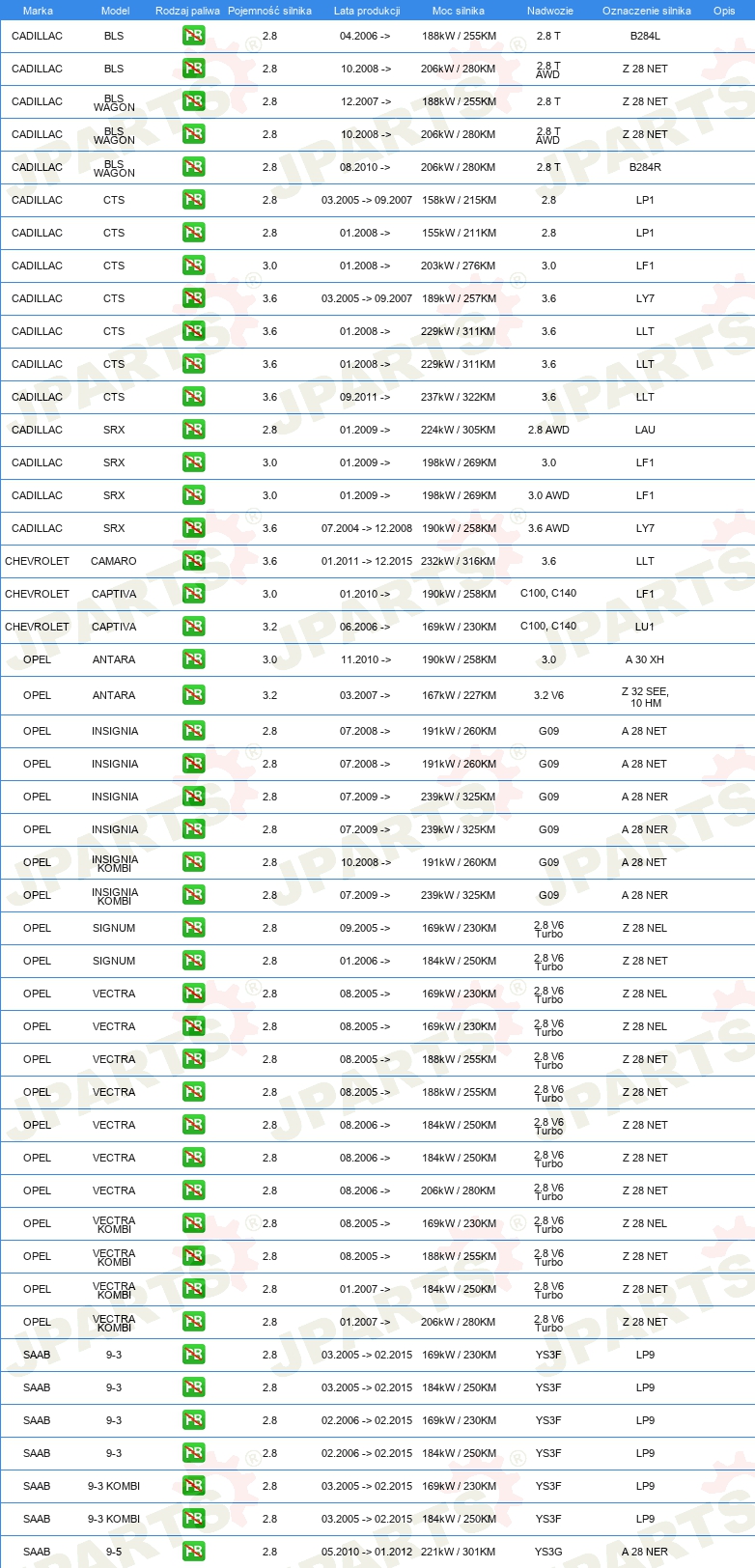Click the Rodzaj paliwa column header

tap(187, 11)
